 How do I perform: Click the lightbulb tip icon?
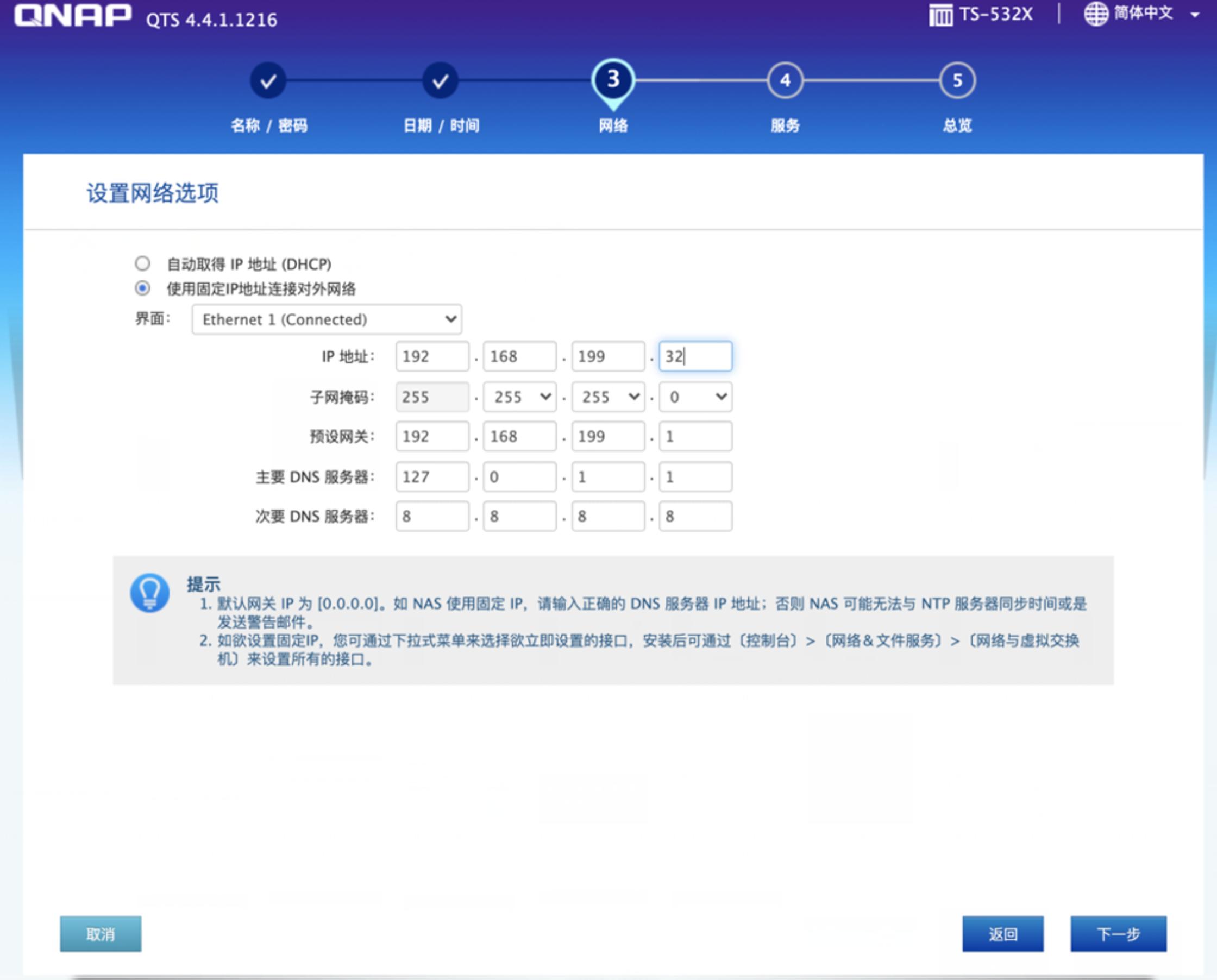(149, 593)
